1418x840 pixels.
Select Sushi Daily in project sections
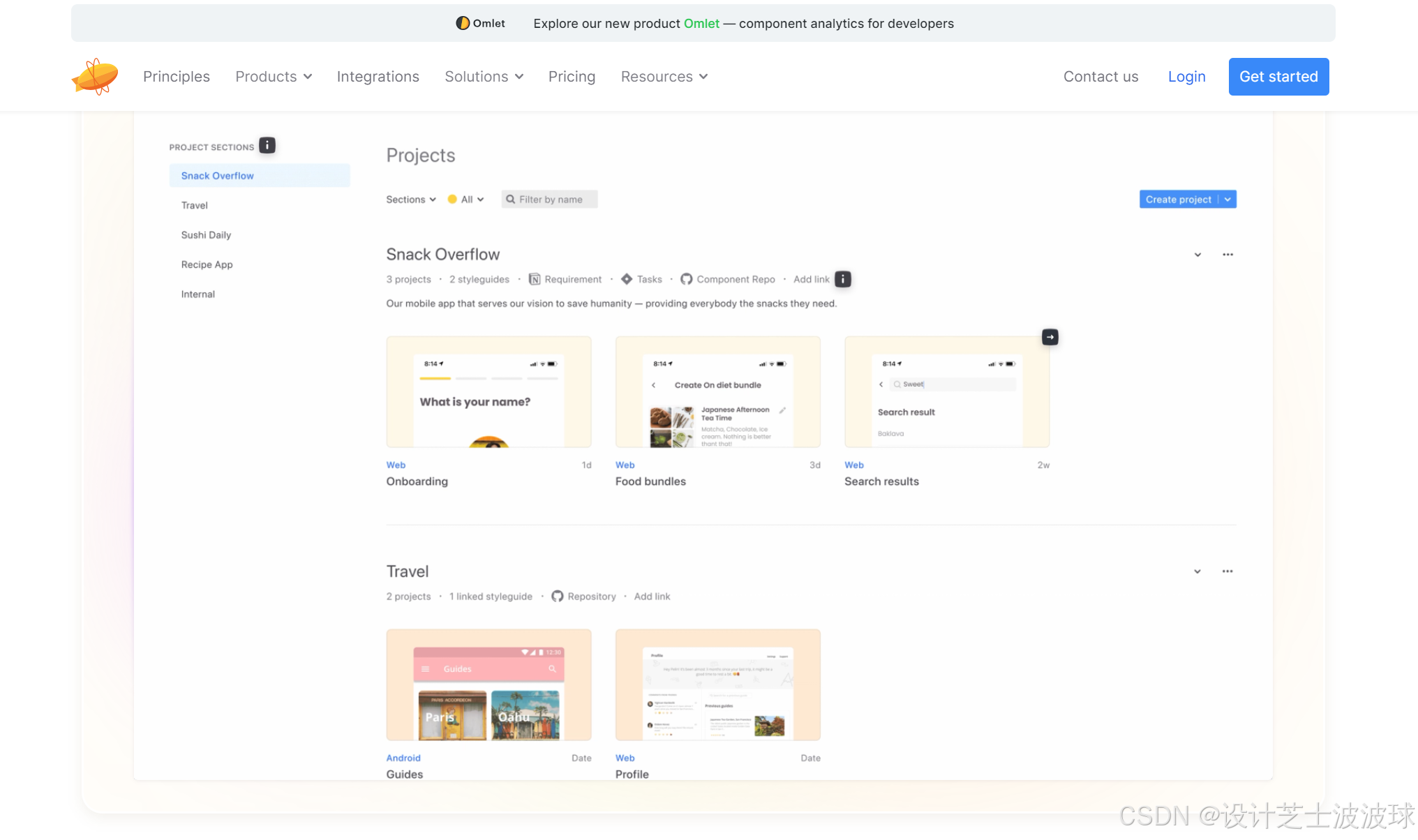click(x=206, y=235)
